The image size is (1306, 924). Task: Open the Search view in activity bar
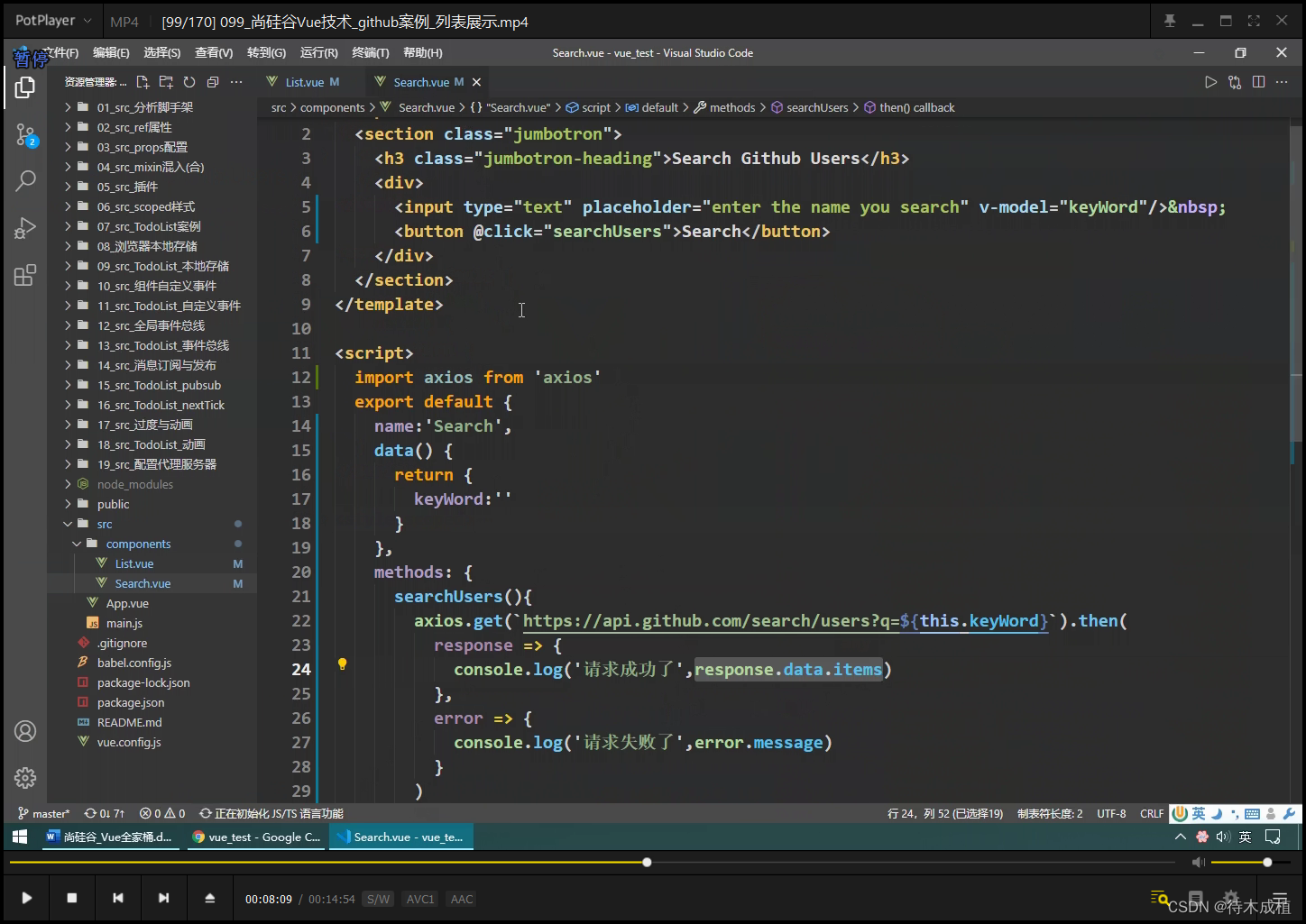(x=25, y=181)
